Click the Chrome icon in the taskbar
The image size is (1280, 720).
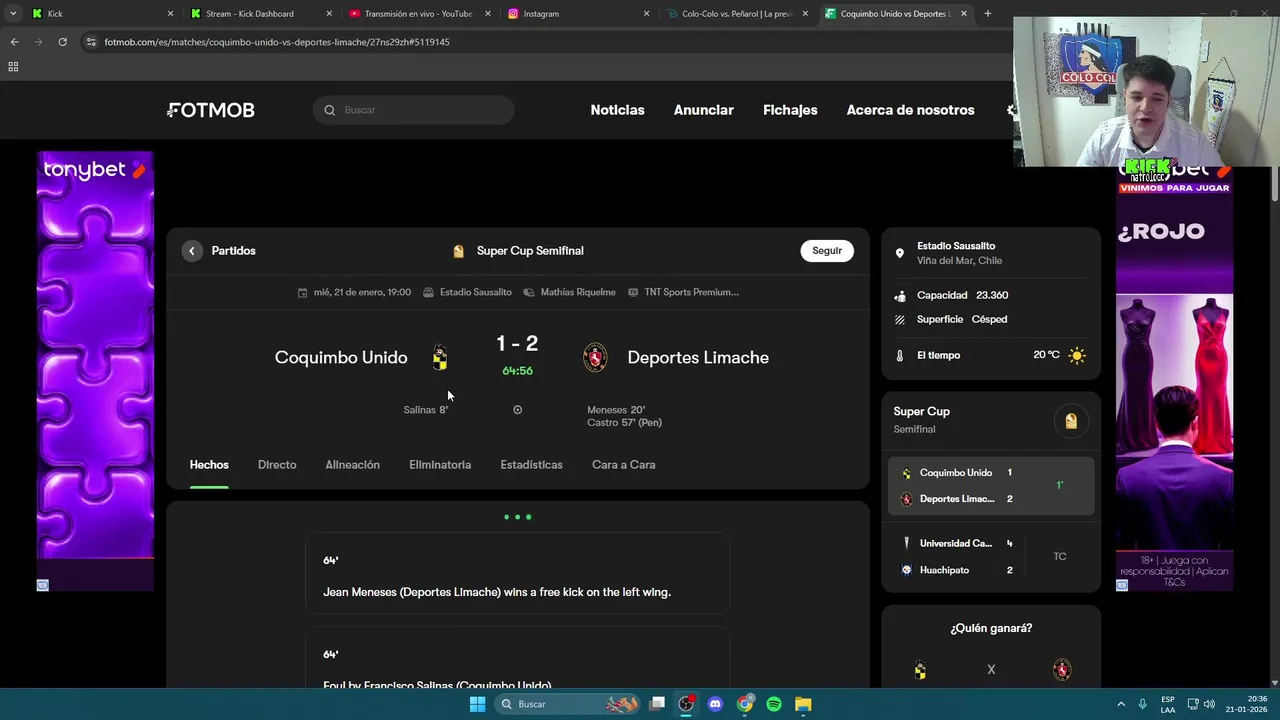[745, 704]
